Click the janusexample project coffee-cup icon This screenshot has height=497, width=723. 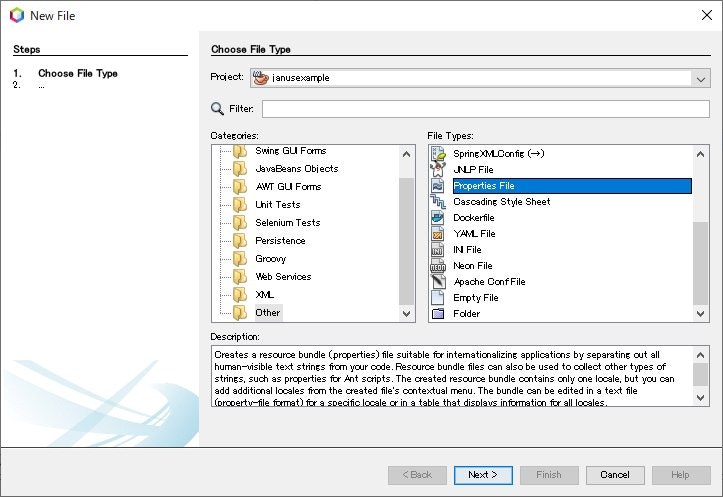point(261,78)
